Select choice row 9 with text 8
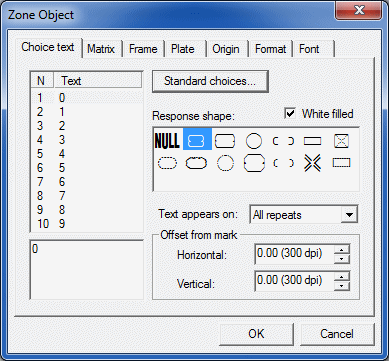The image size is (389, 361). (x=86, y=210)
